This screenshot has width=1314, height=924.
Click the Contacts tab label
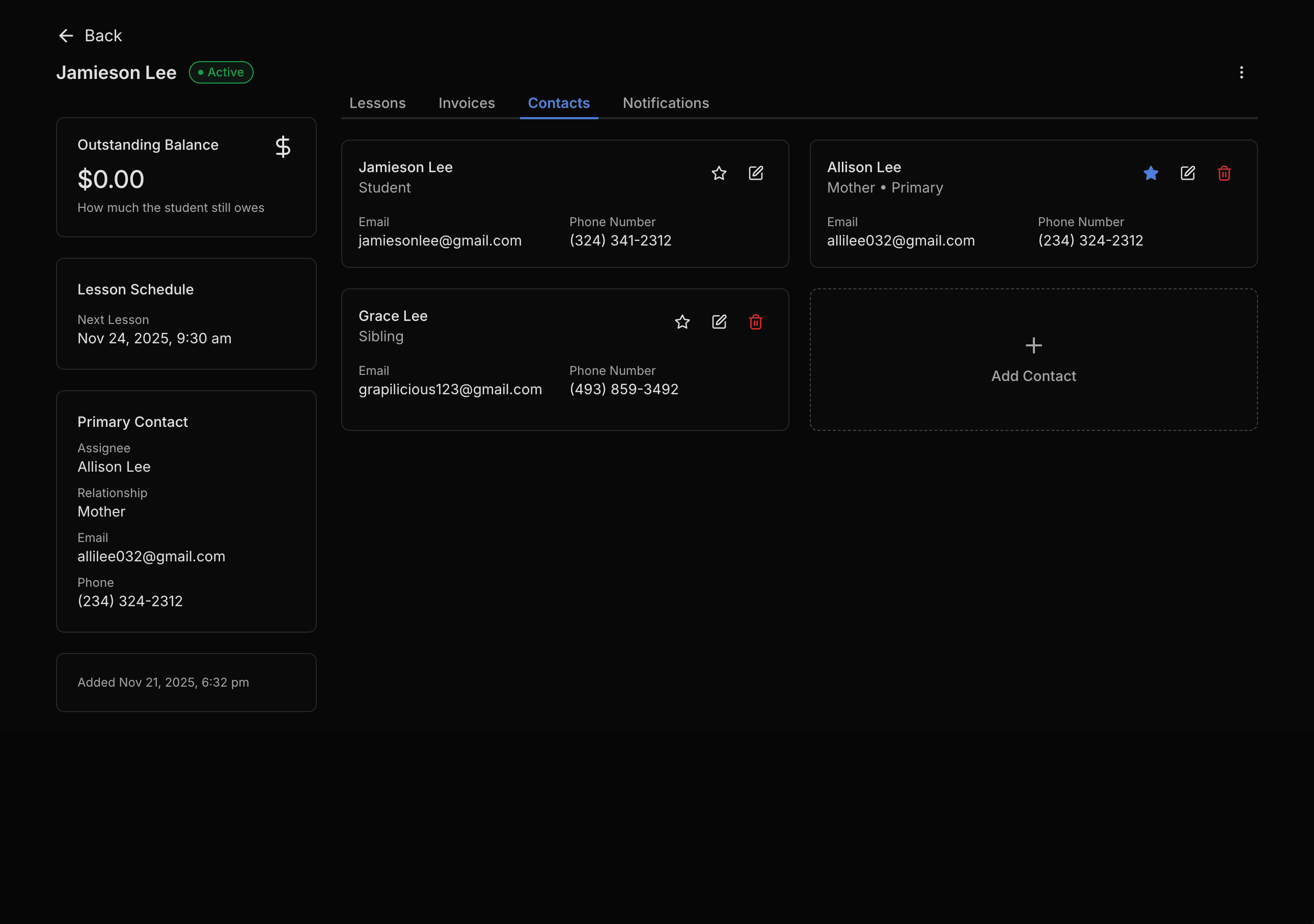click(x=559, y=103)
